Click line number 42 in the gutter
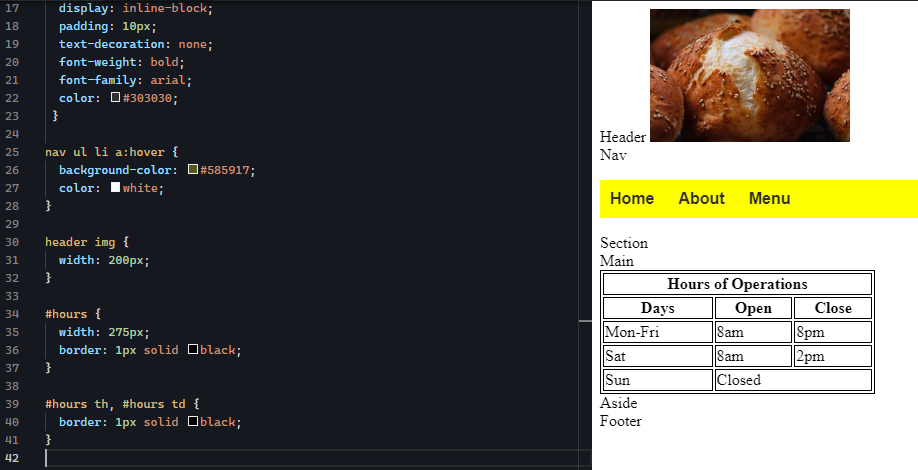Image resolution: width=918 pixels, height=470 pixels. pos(13,458)
